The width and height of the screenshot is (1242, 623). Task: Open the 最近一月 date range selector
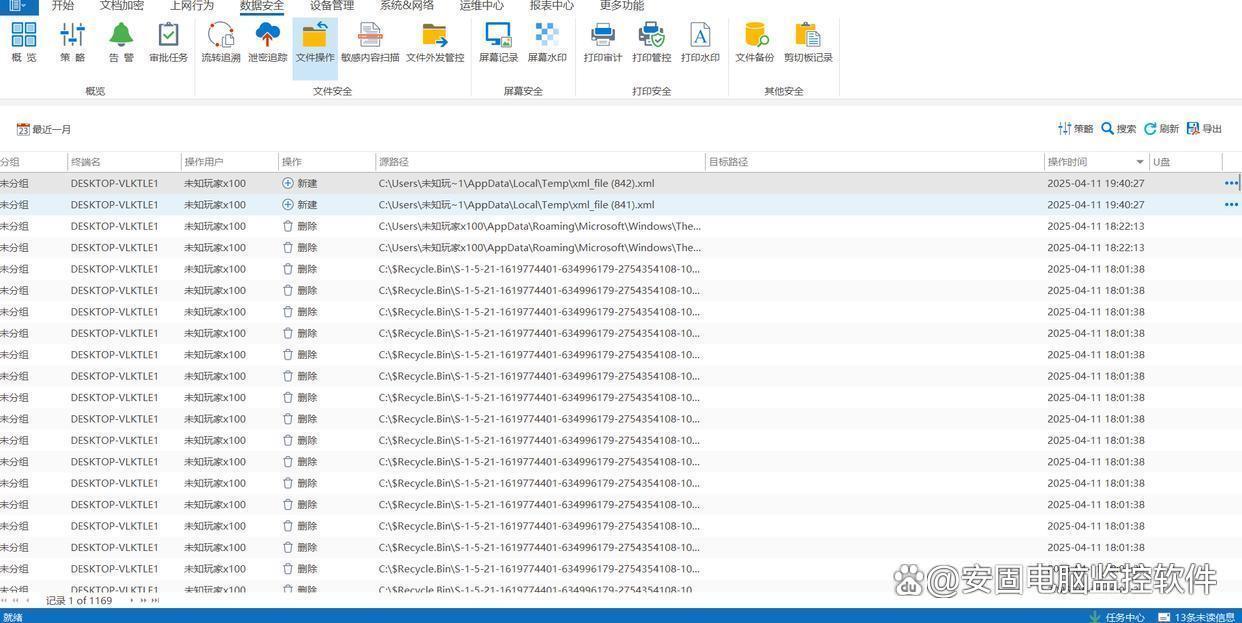pos(44,129)
